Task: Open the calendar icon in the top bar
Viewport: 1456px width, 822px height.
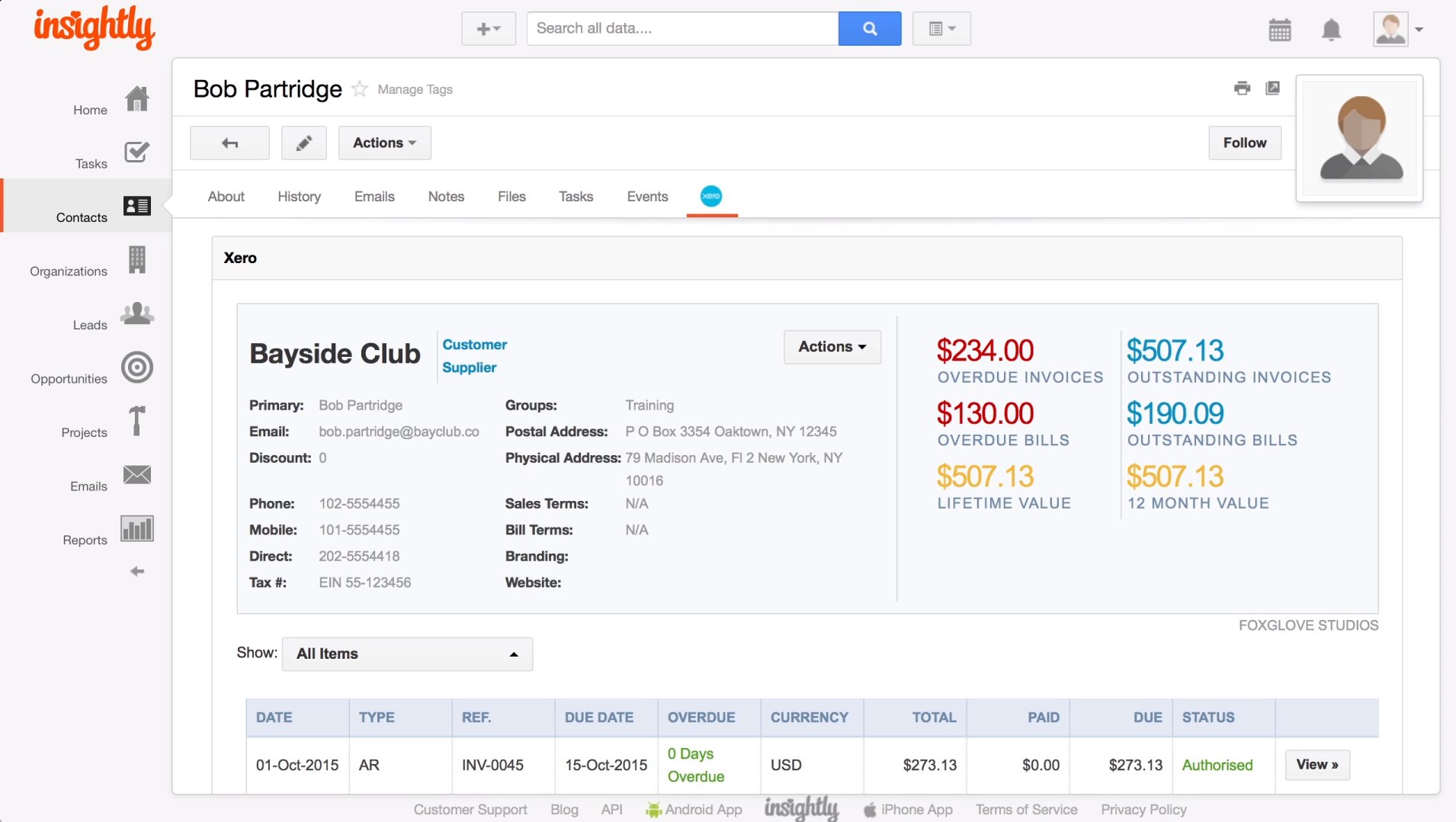Action: [x=1280, y=29]
